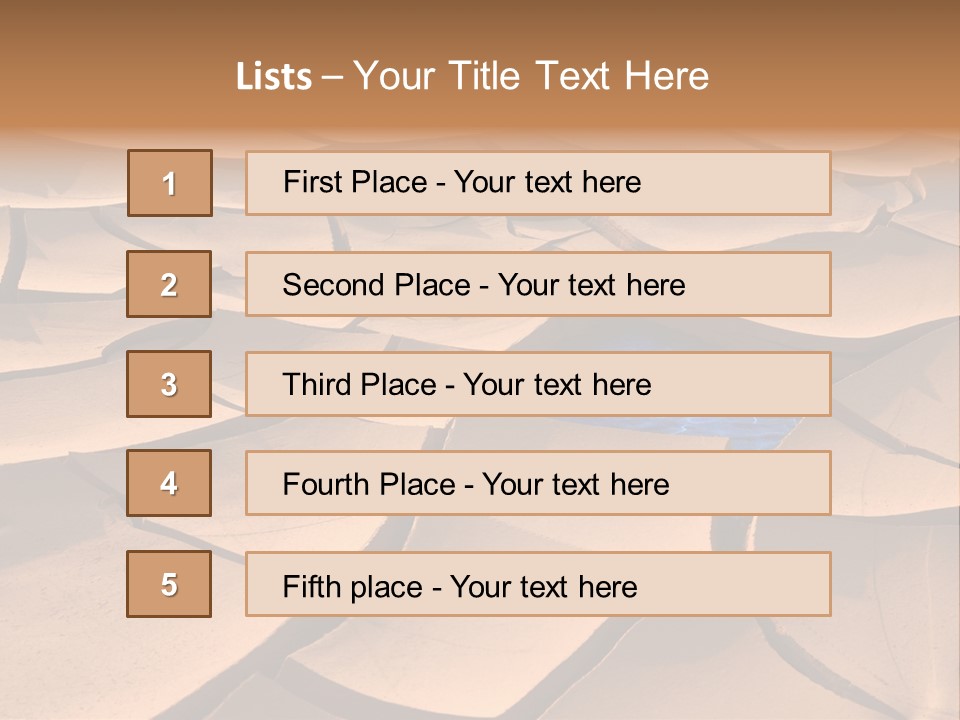Click the First Place text box

pos(538,183)
